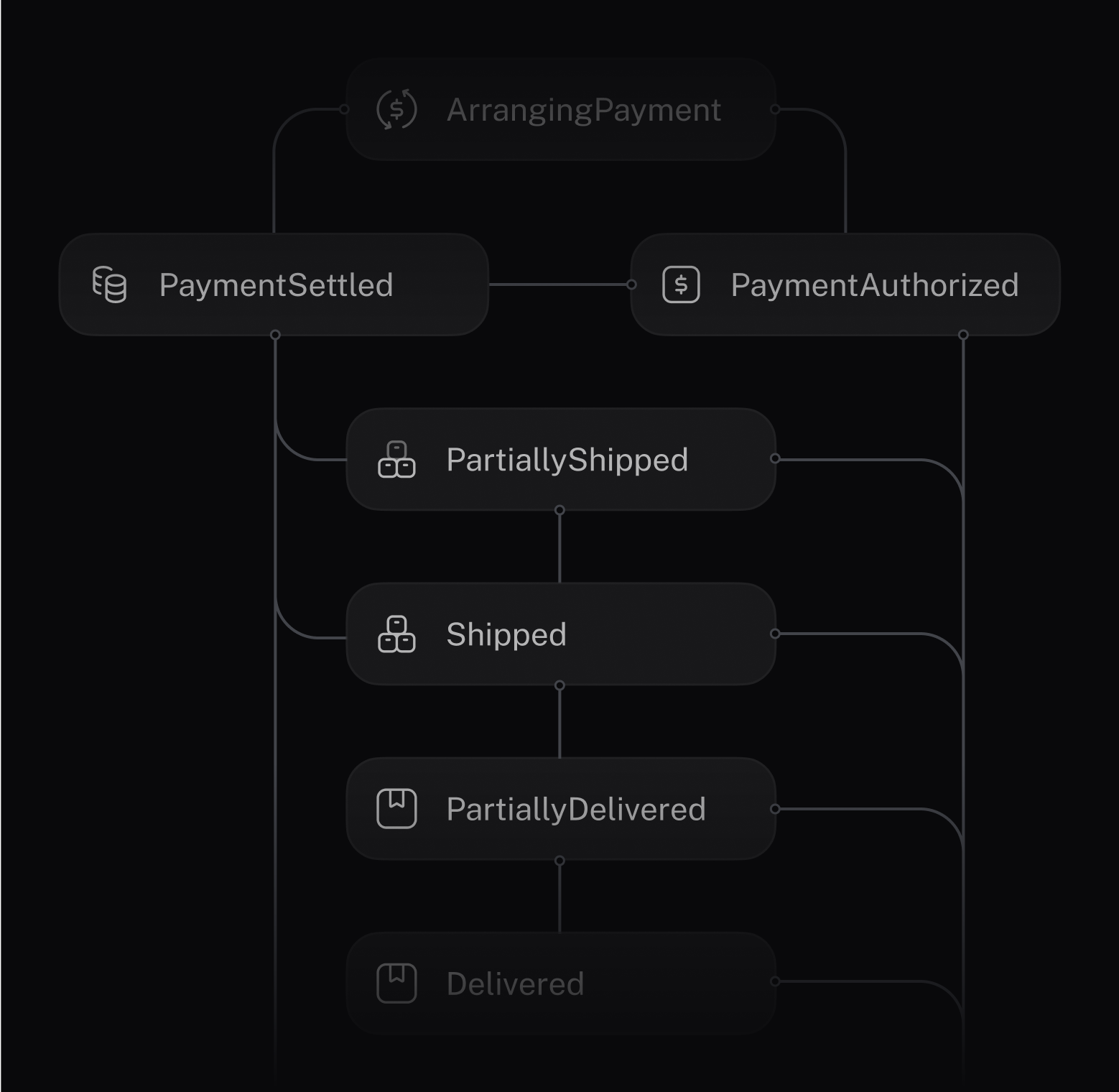Click the PartiallyDelivered package icon

pos(396,809)
